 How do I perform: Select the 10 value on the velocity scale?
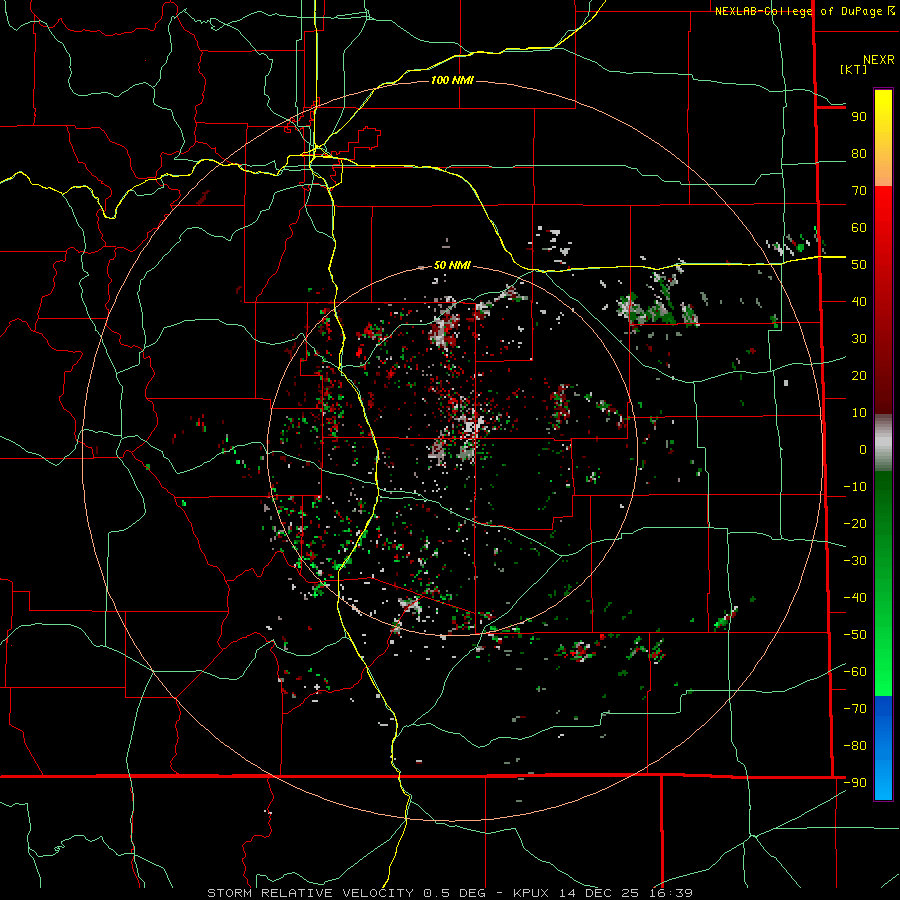[x=859, y=413]
